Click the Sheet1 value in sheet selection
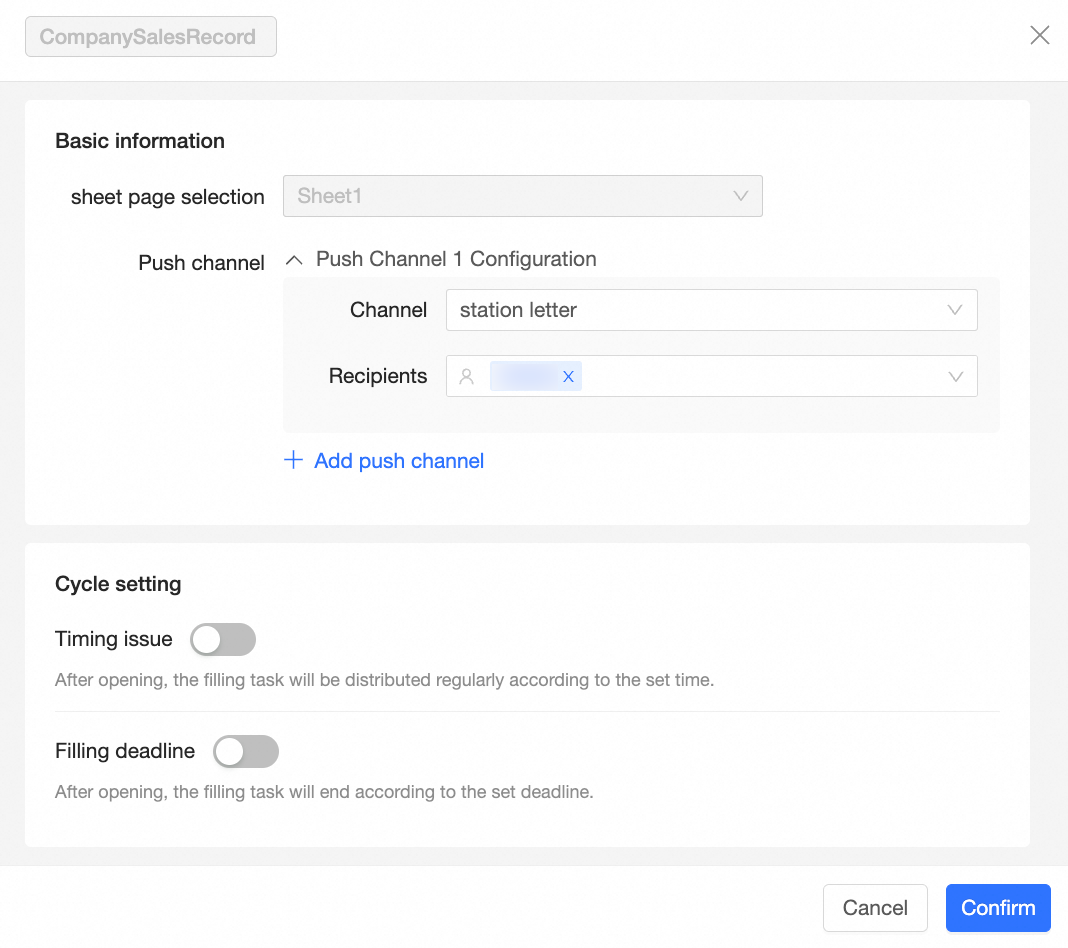The height and width of the screenshot is (948, 1068). [330, 196]
